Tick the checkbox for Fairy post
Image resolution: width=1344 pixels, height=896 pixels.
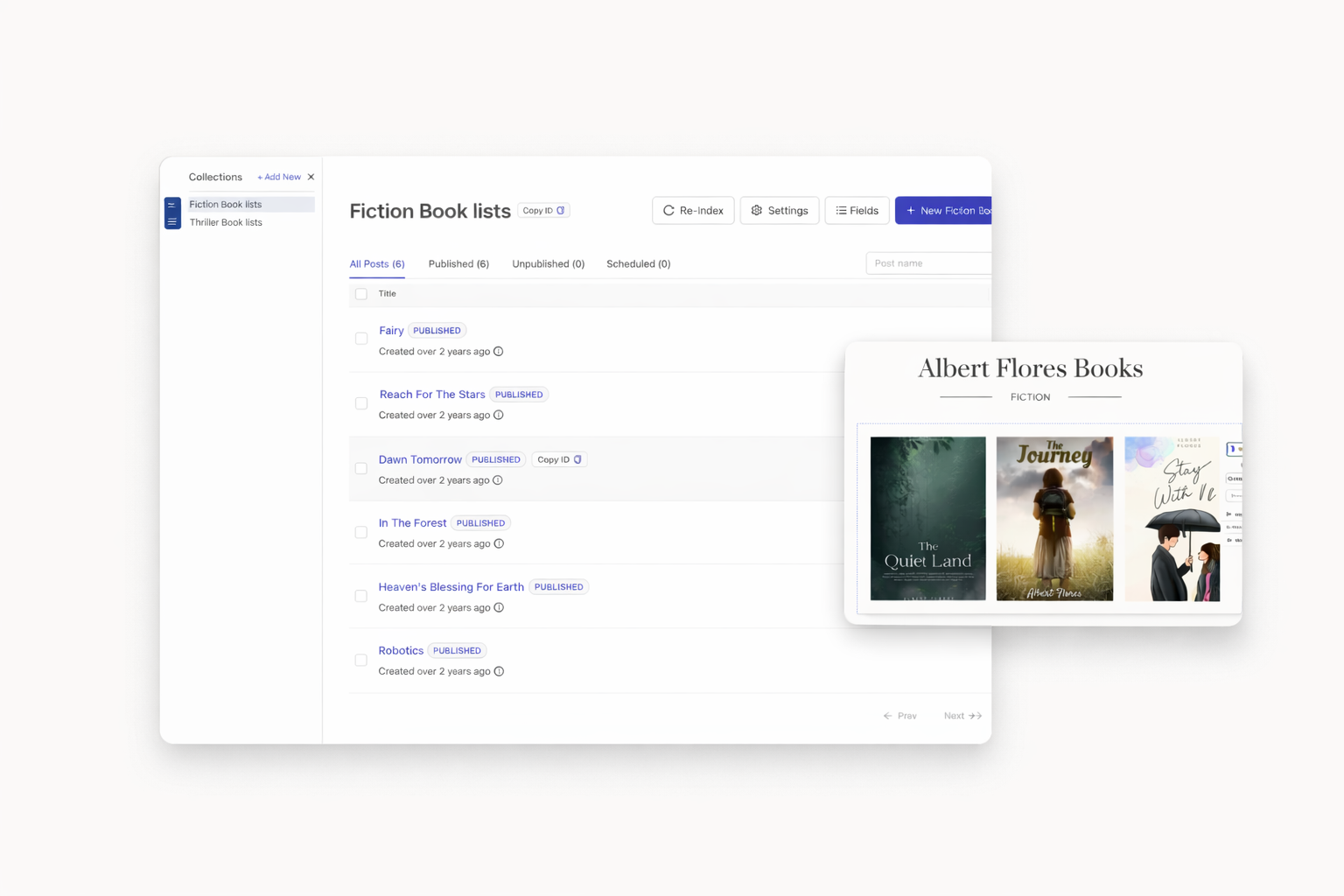[x=361, y=339]
